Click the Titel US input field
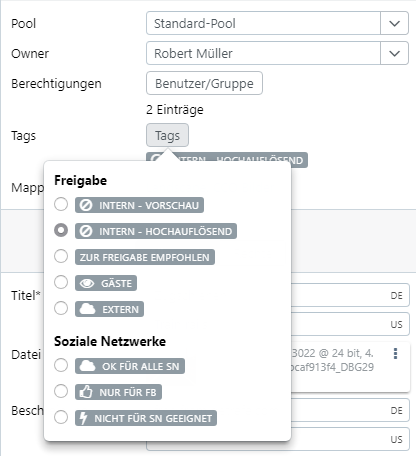This screenshot has height=456, width=416. coord(350,324)
